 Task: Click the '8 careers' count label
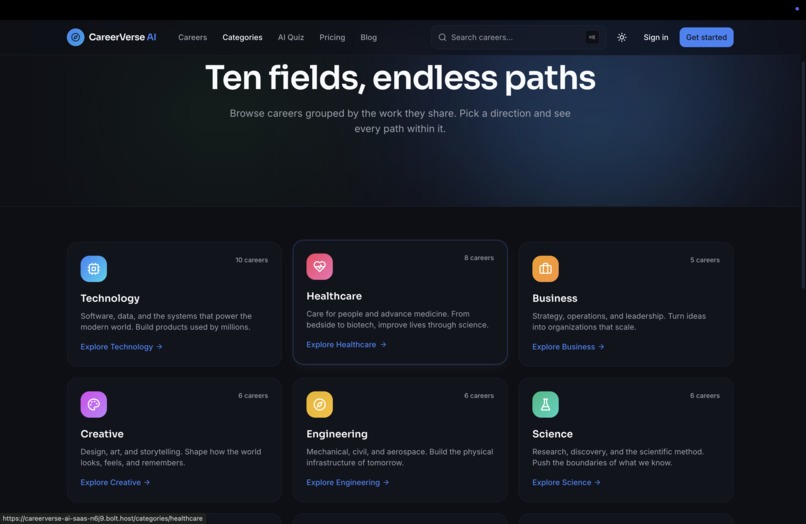[479, 258]
